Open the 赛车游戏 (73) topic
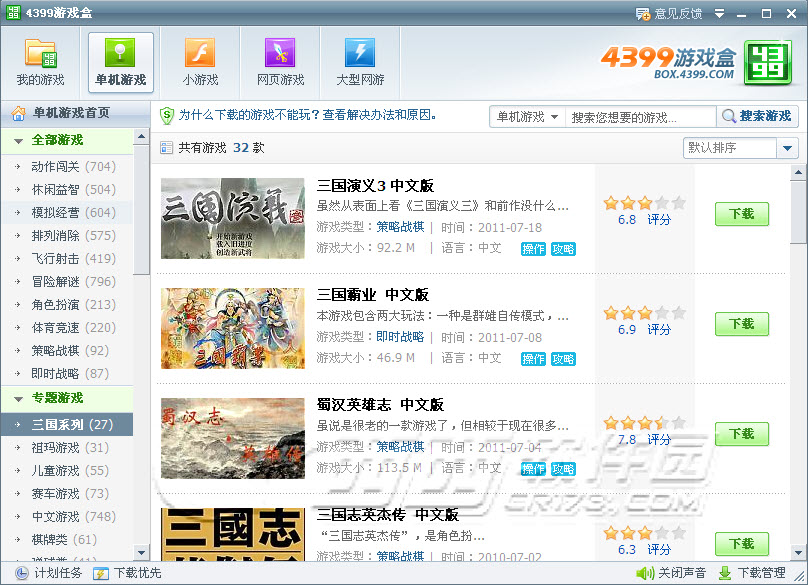This screenshot has width=808, height=585. (x=67, y=493)
